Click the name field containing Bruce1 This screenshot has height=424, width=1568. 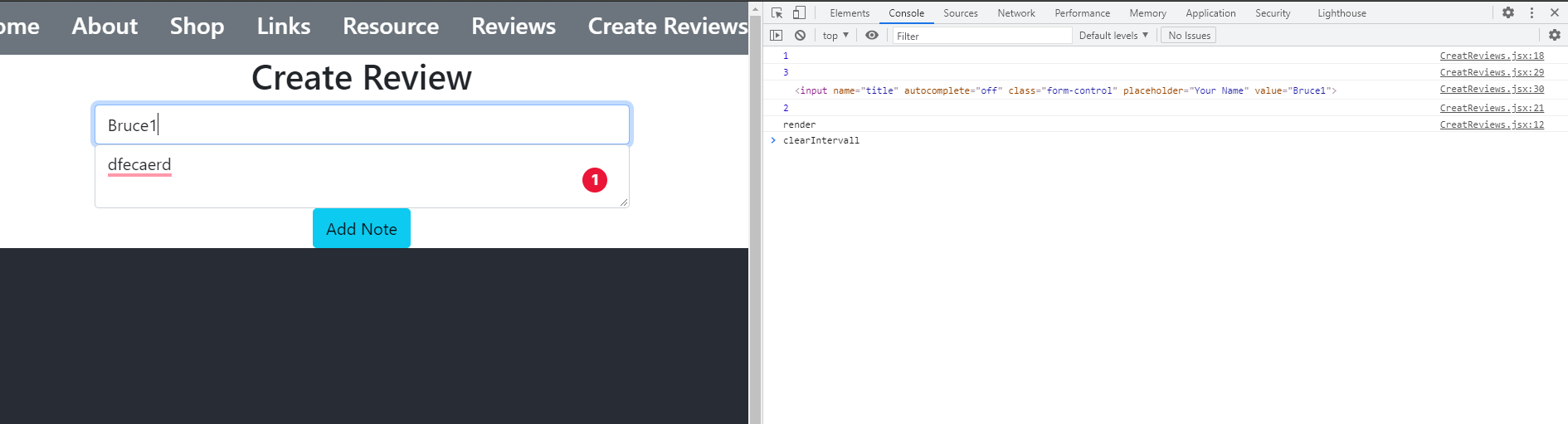tap(362, 124)
